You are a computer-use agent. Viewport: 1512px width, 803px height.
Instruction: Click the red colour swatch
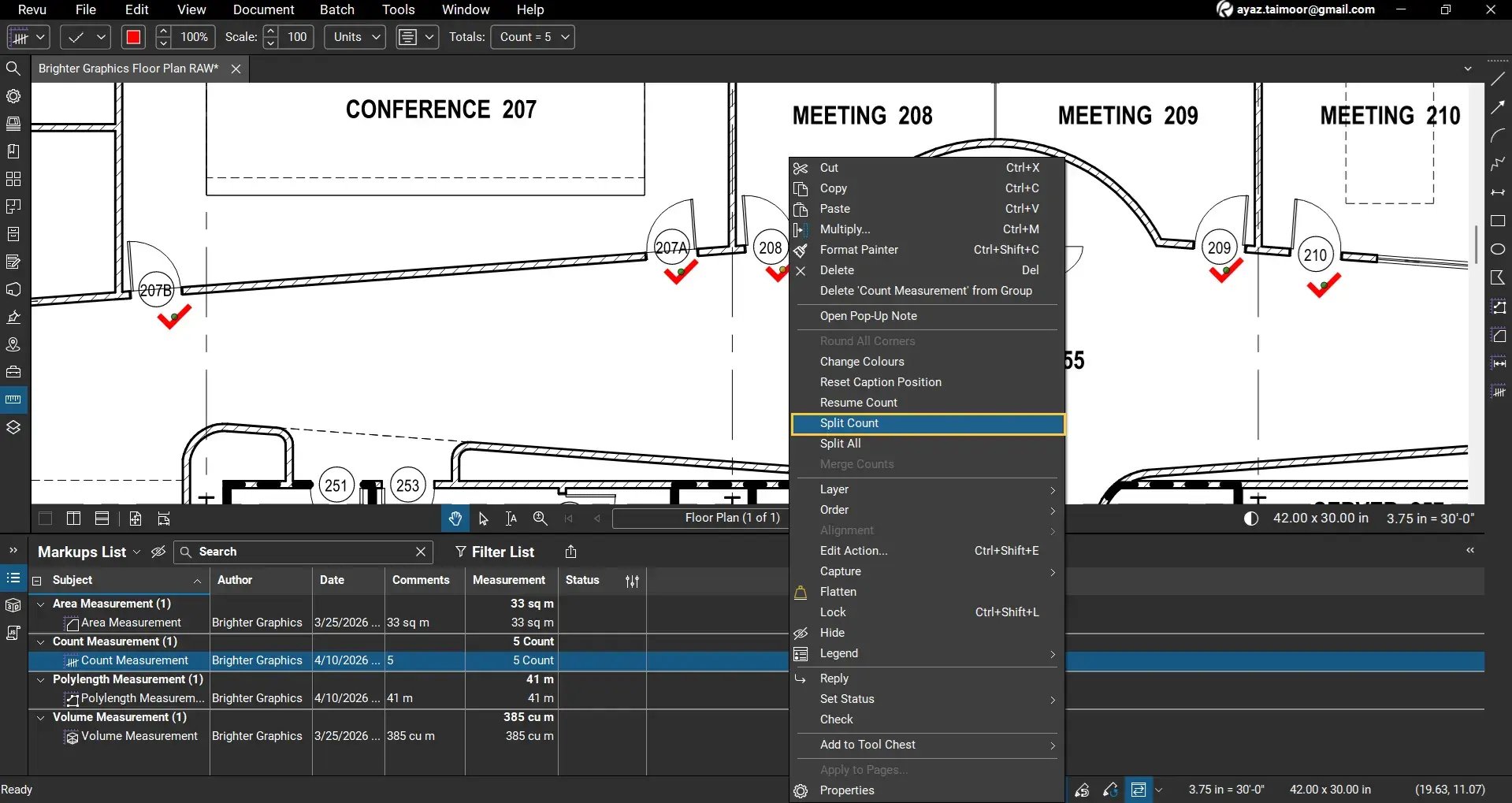133,37
